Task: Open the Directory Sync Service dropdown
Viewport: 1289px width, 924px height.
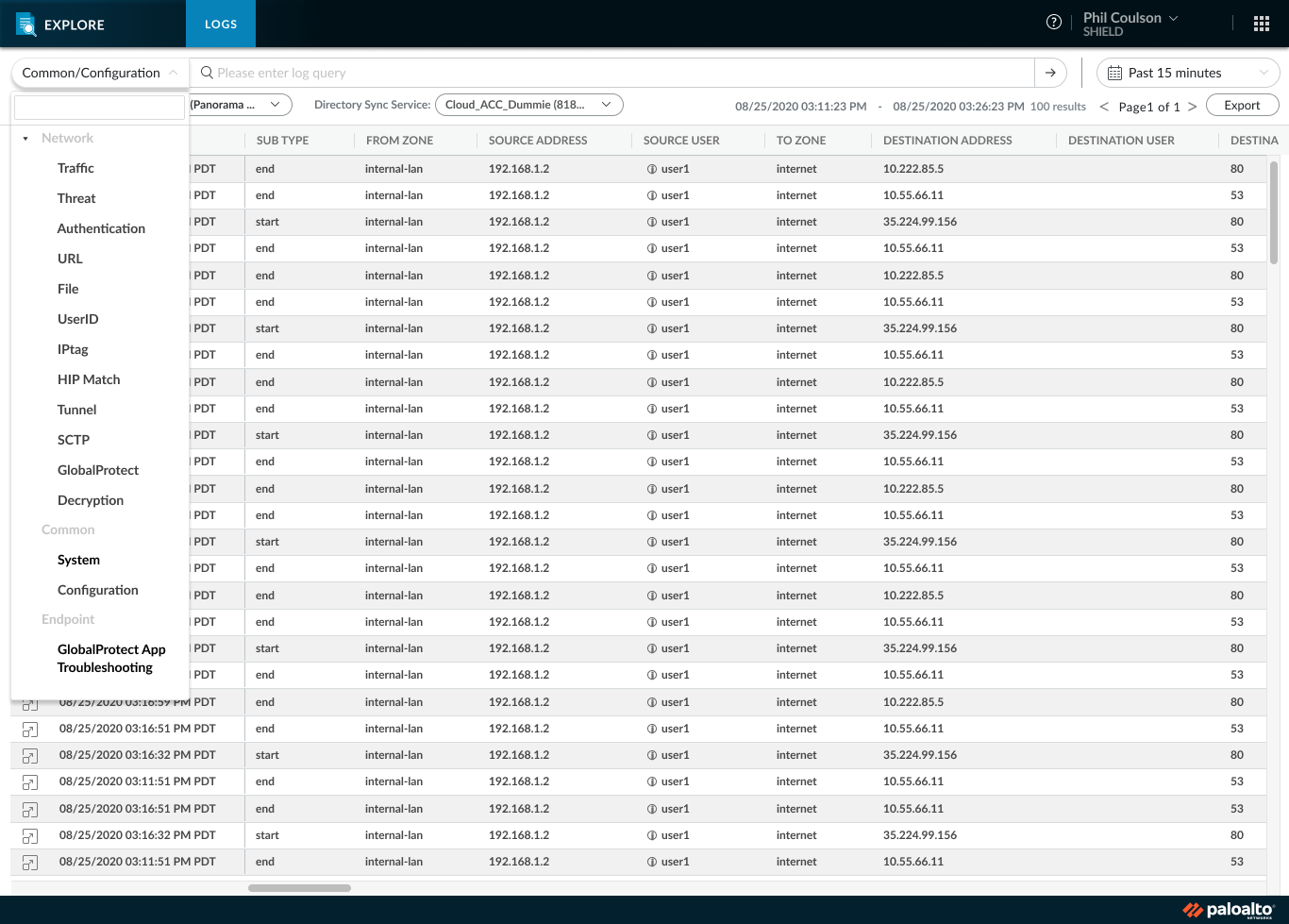Action: tap(529, 105)
